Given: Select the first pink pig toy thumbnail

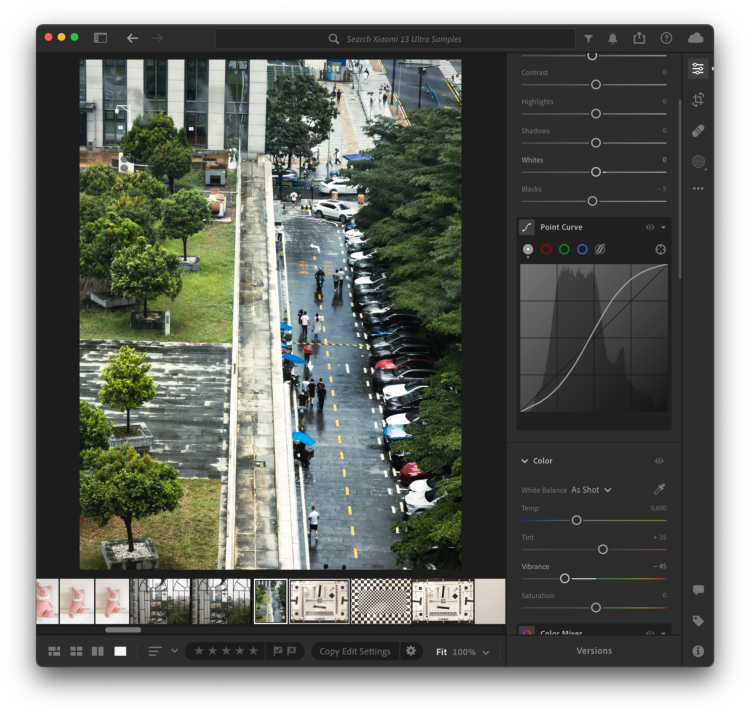Looking at the screenshot, I should point(47,601).
